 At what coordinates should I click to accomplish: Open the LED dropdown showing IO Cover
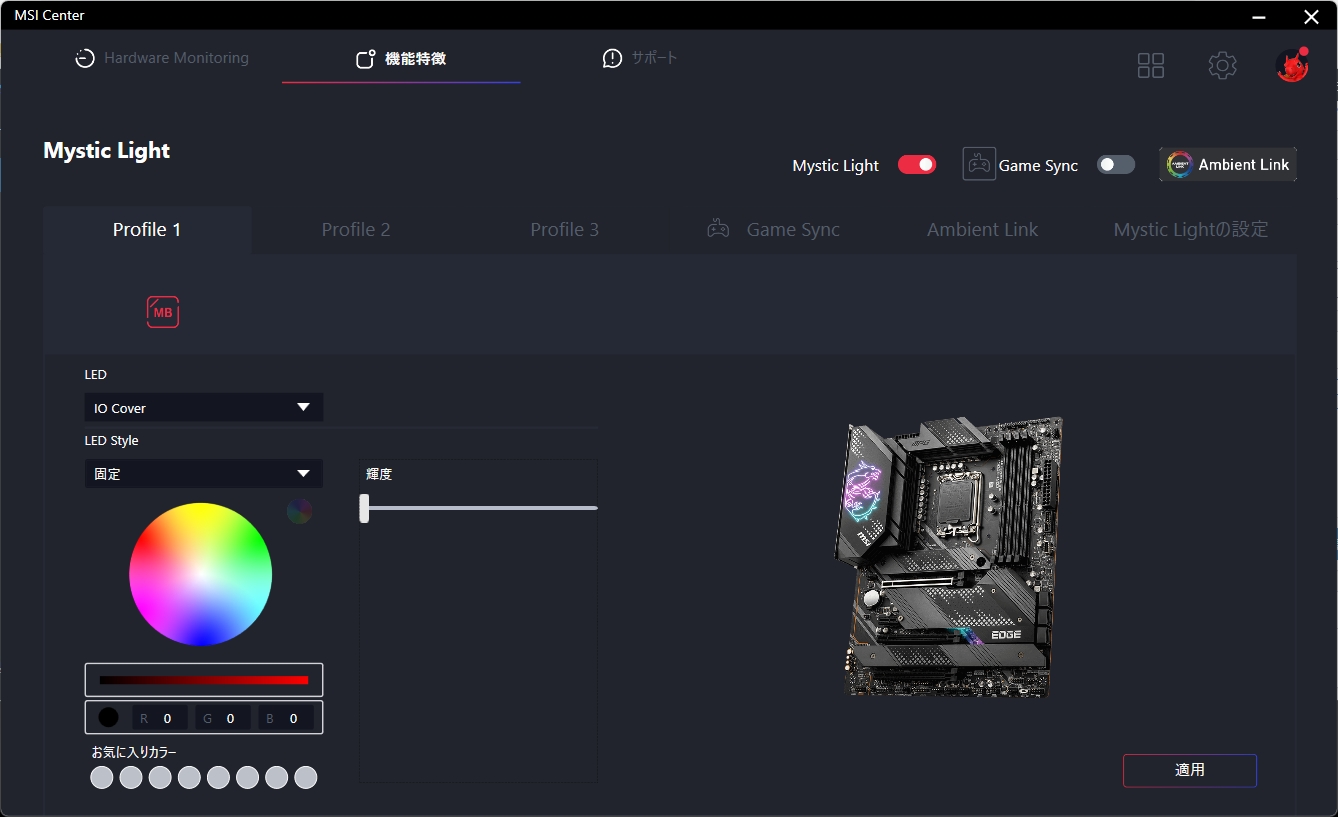click(203, 407)
